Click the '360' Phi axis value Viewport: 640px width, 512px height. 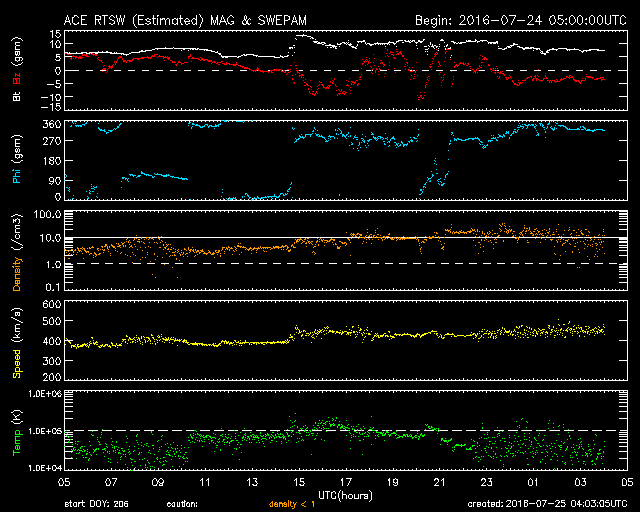point(52,125)
